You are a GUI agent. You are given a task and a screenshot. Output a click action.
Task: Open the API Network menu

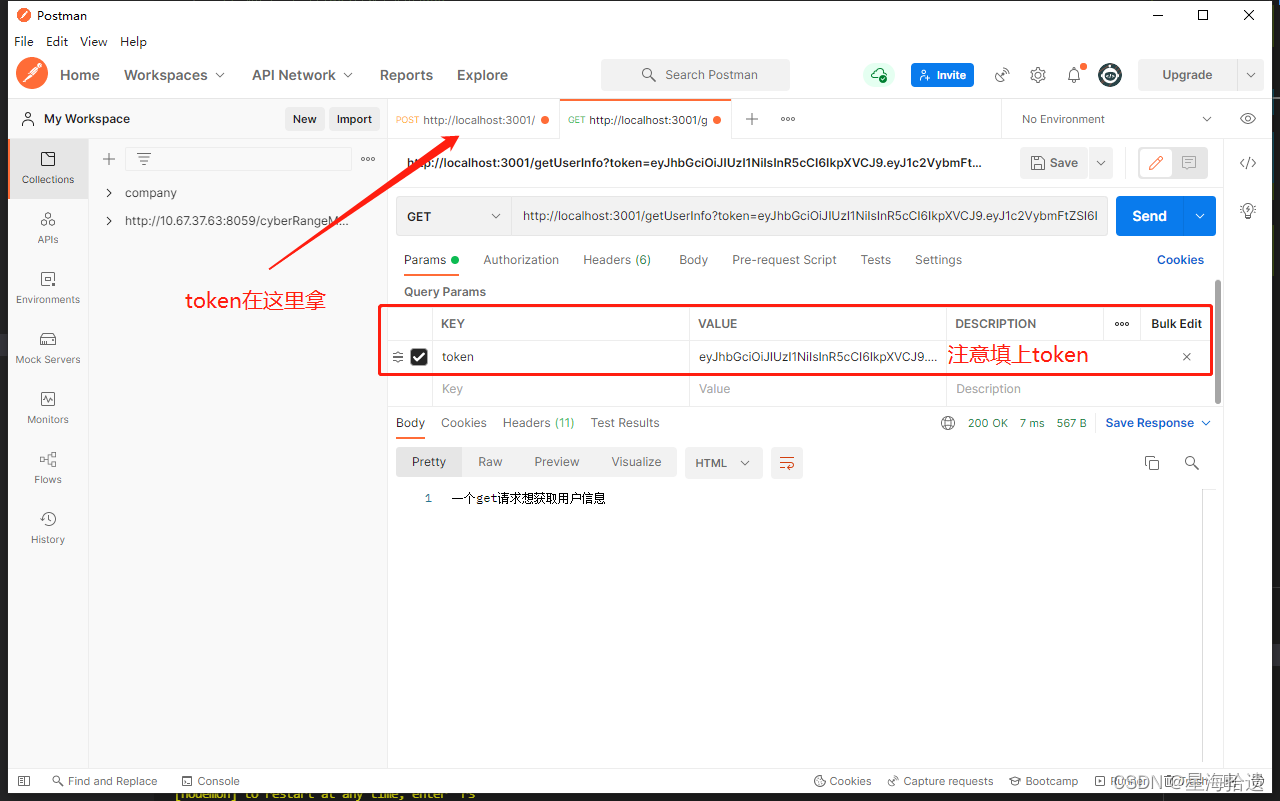(302, 75)
